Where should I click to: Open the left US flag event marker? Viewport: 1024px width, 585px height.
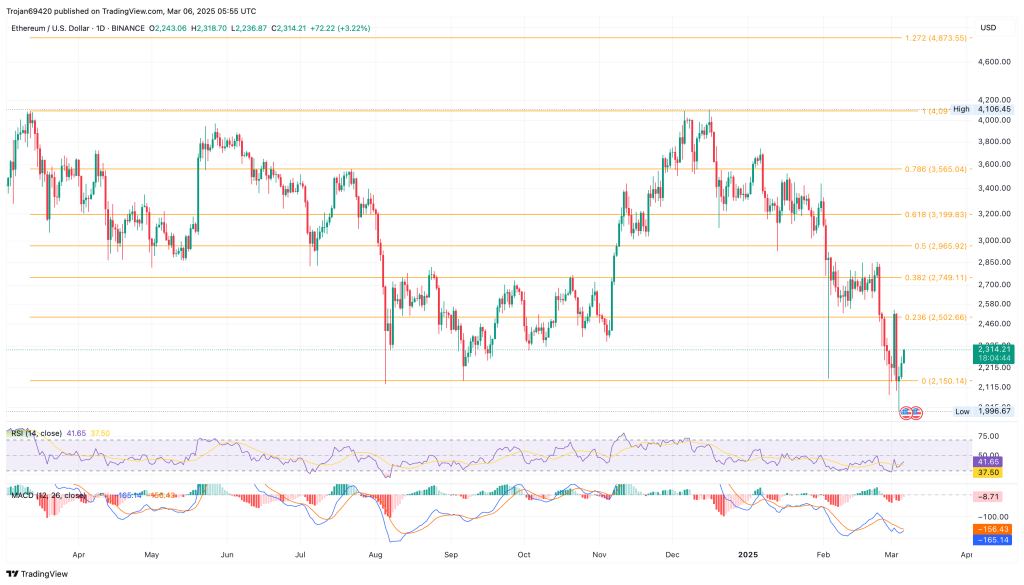click(906, 413)
